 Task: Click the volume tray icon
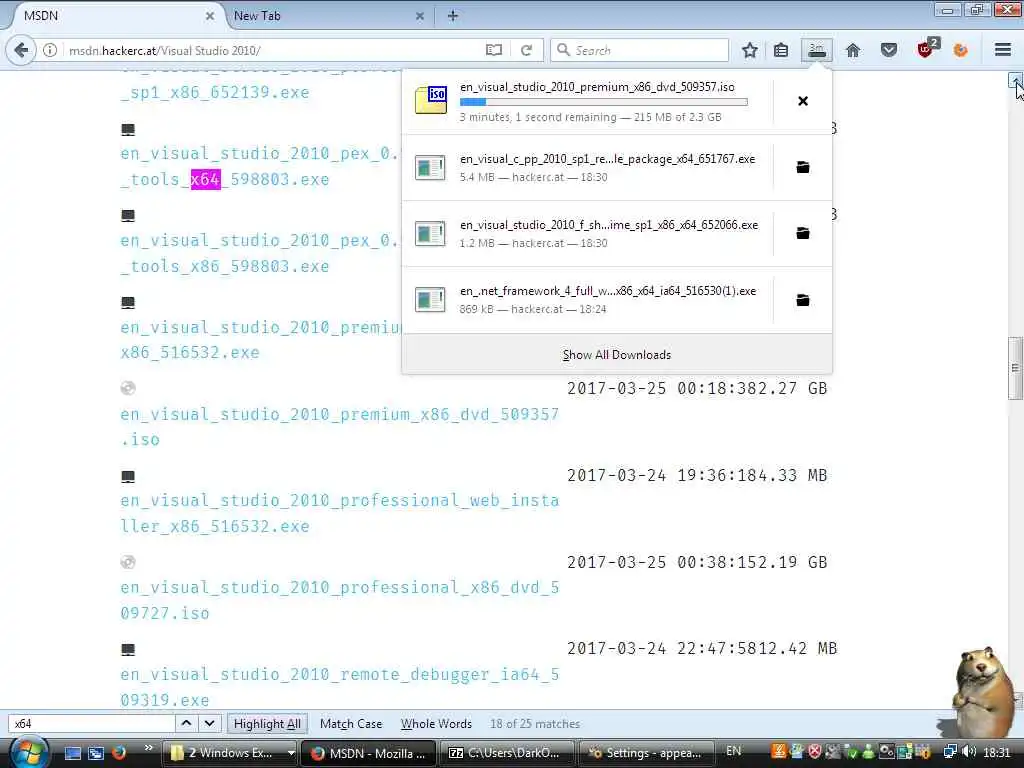[x=969, y=752]
